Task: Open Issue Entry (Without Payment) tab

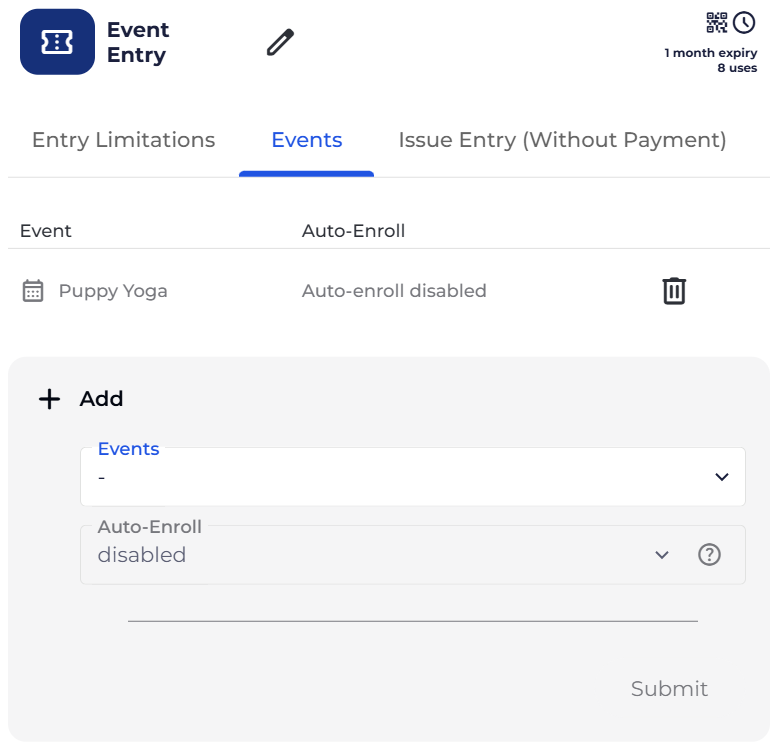Action: tap(562, 140)
